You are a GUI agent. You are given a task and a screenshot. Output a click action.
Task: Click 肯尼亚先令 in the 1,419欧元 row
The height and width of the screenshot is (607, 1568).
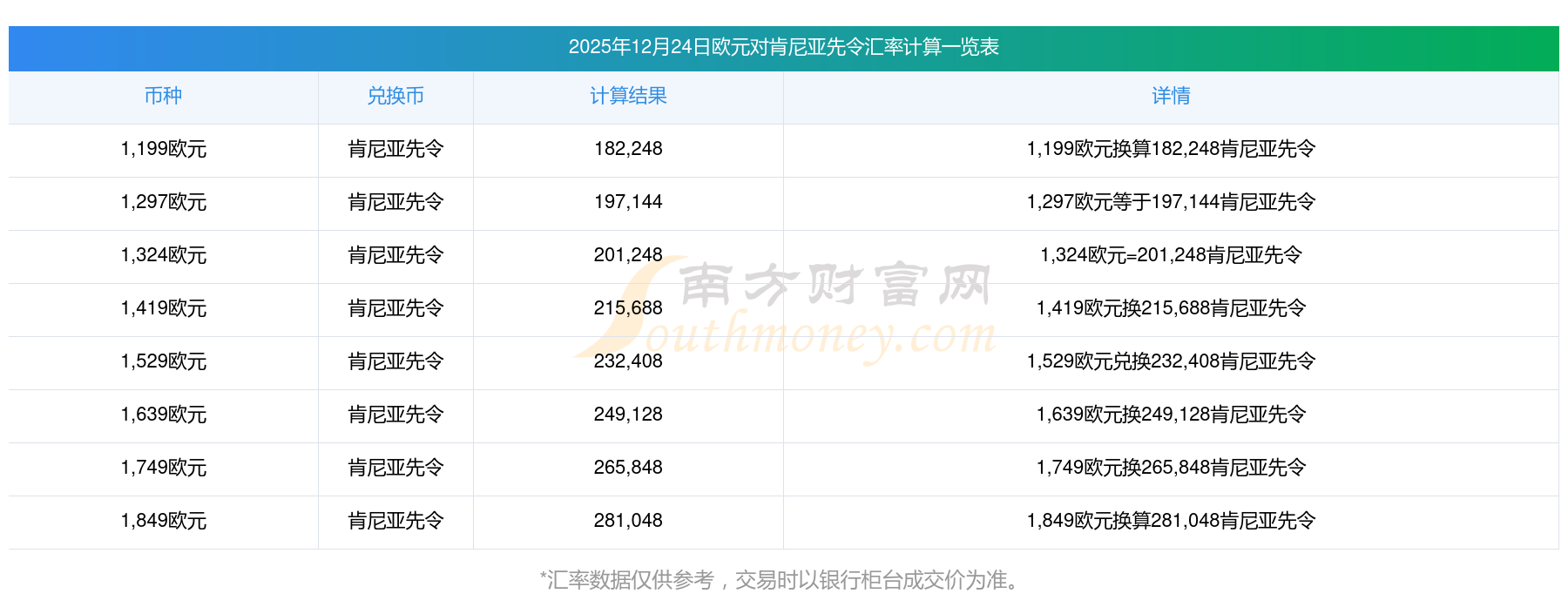(x=395, y=308)
